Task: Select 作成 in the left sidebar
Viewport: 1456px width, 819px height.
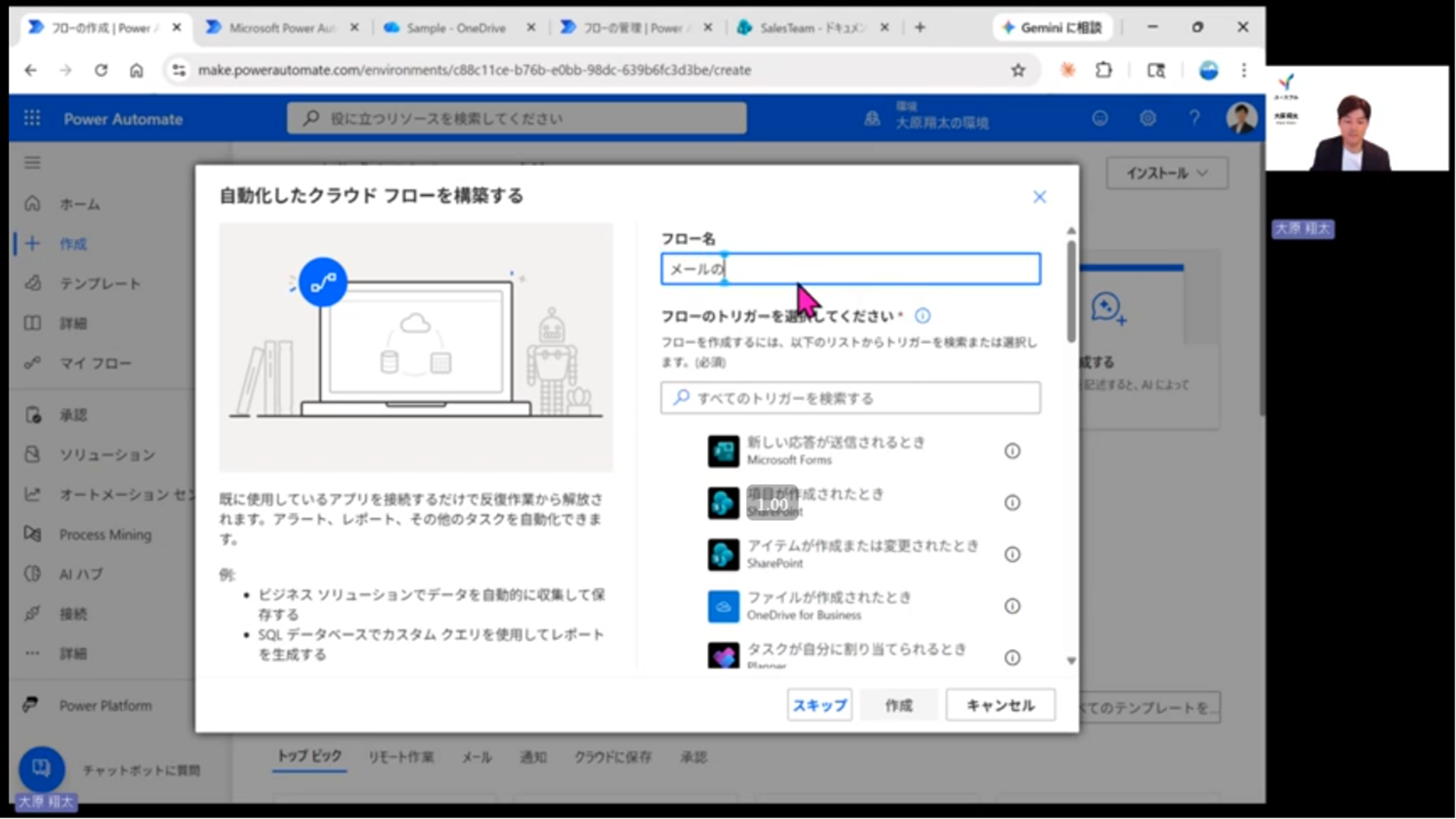Action: 73,244
